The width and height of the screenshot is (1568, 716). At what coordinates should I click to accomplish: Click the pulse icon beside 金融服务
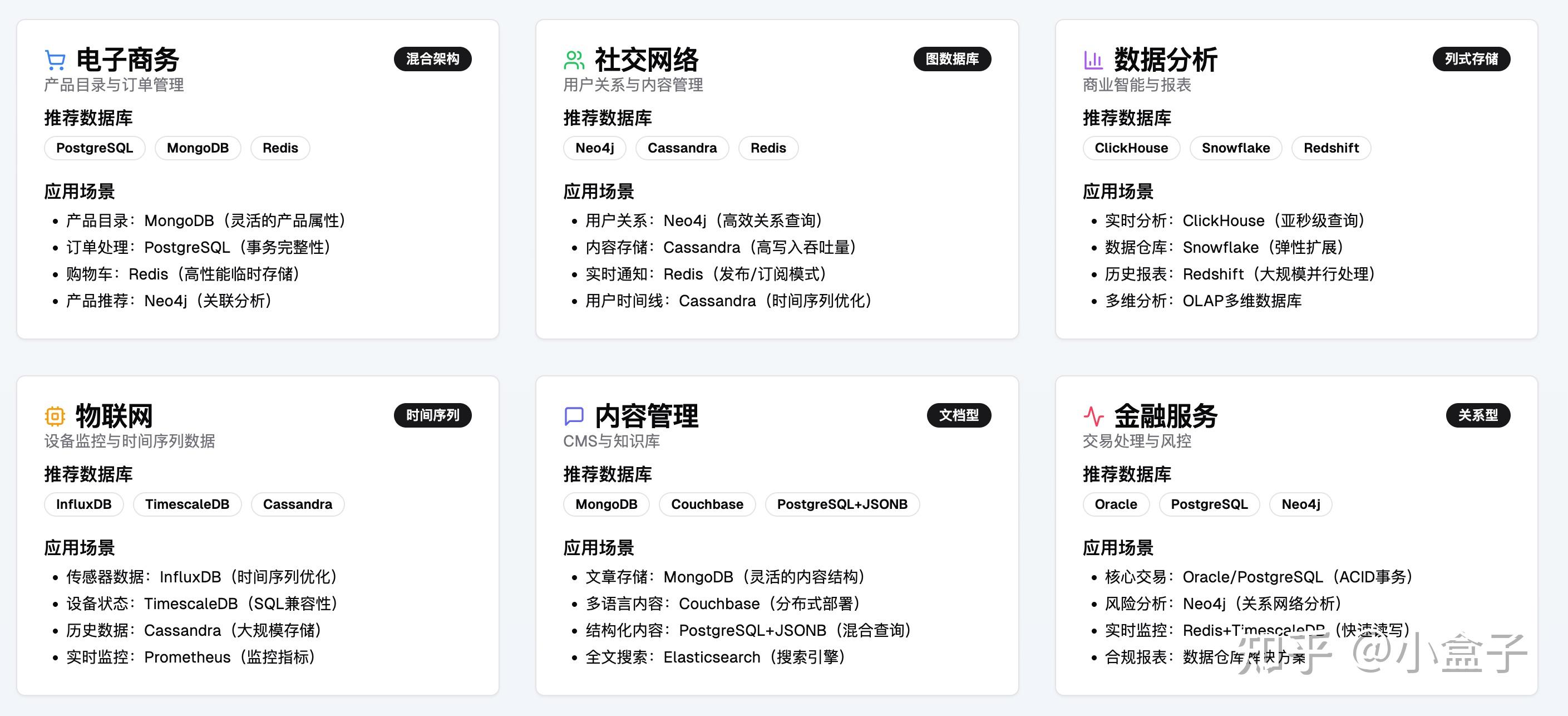pos(1093,416)
